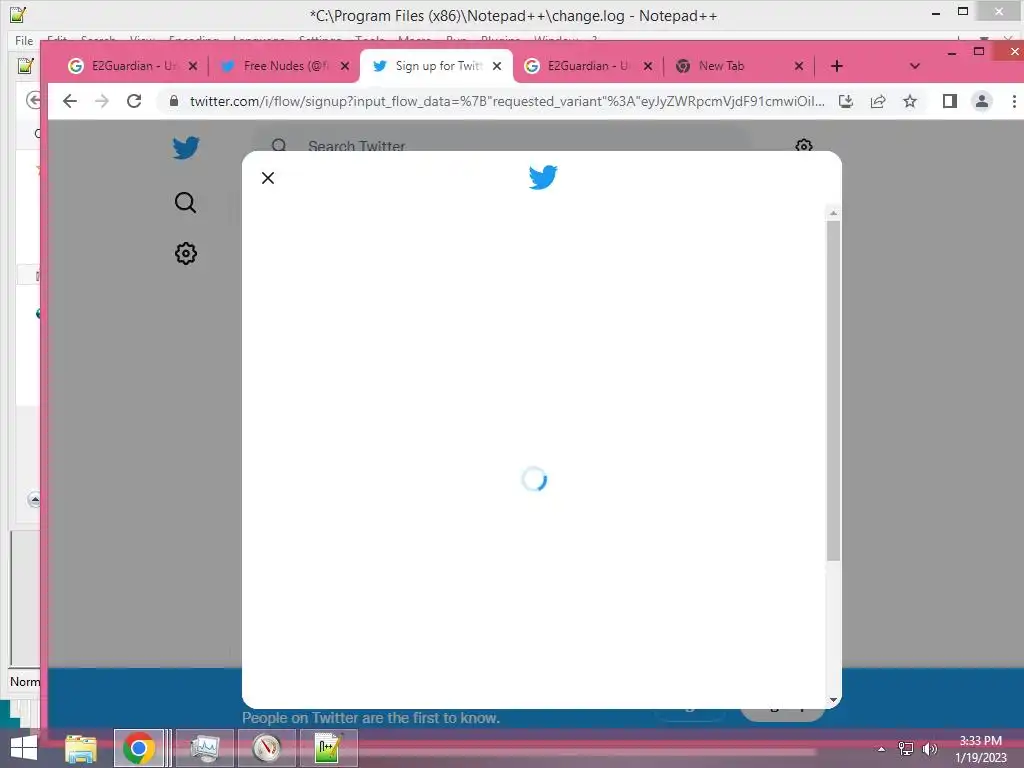
Task: Open the monitor app in taskbar
Action: 205,748
